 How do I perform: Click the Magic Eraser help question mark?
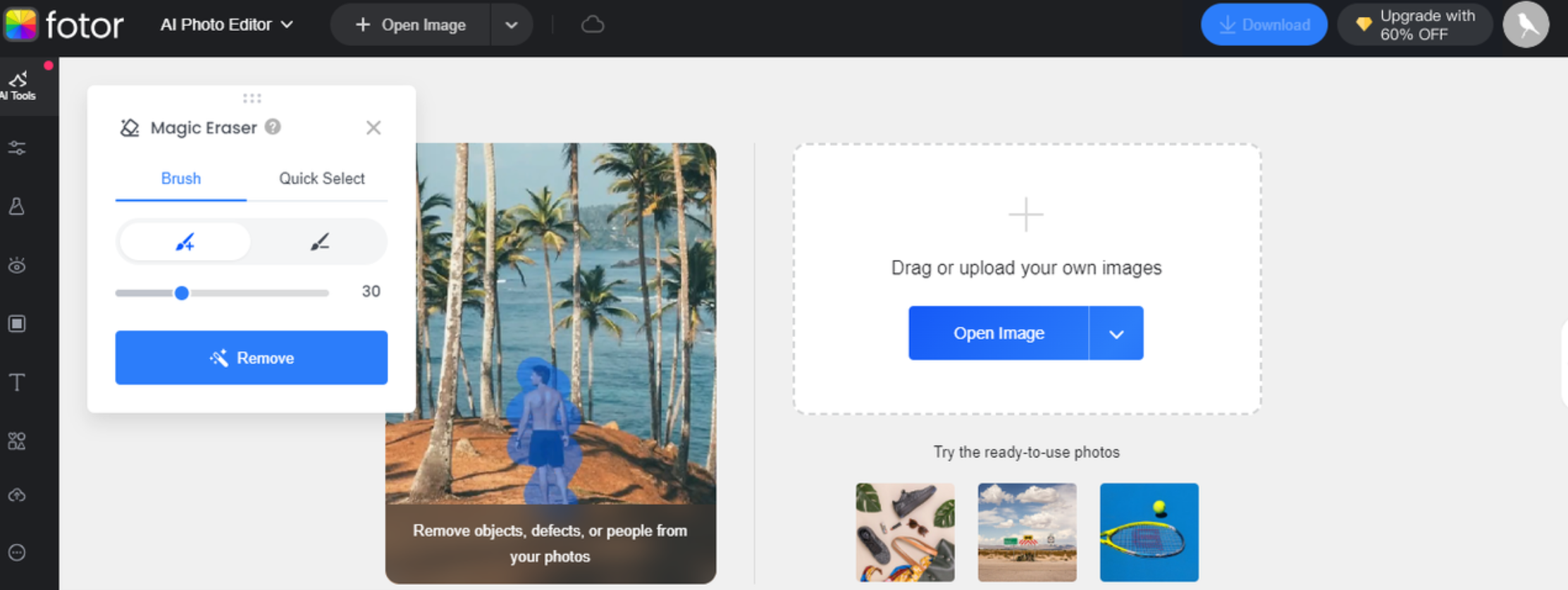pos(273,127)
